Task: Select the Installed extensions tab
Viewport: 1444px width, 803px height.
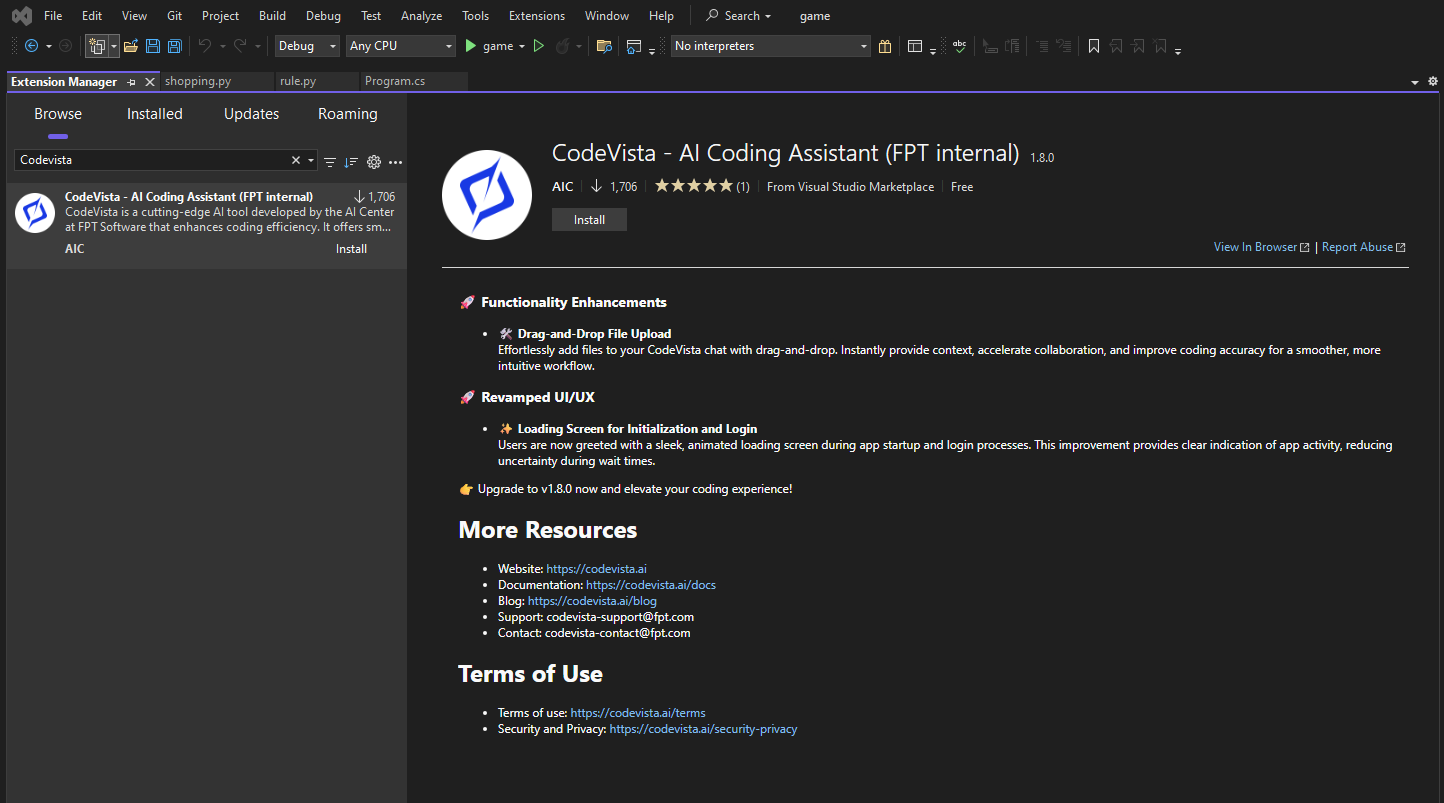Action: 155,114
